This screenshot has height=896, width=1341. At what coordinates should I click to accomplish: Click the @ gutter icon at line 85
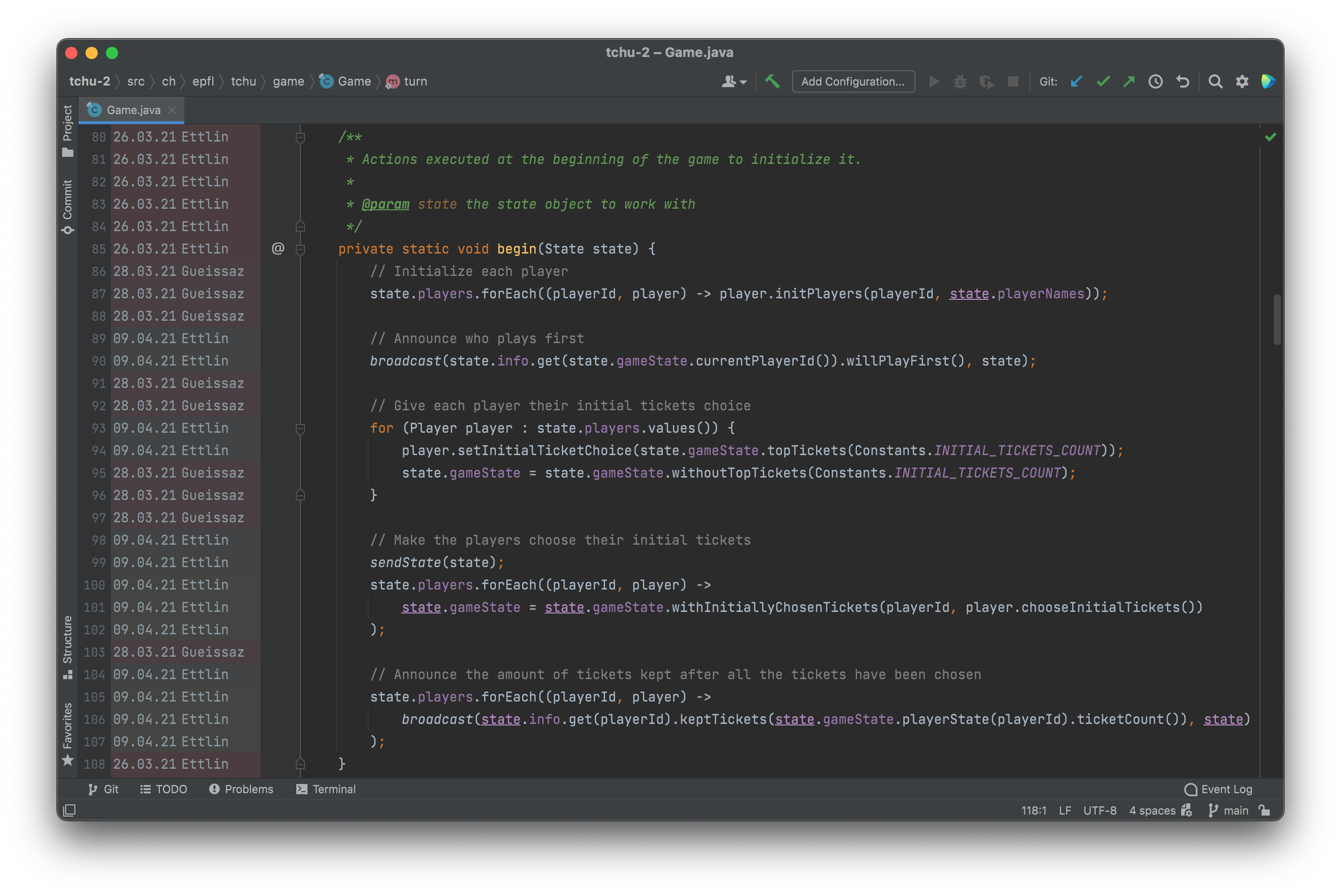click(x=277, y=248)
